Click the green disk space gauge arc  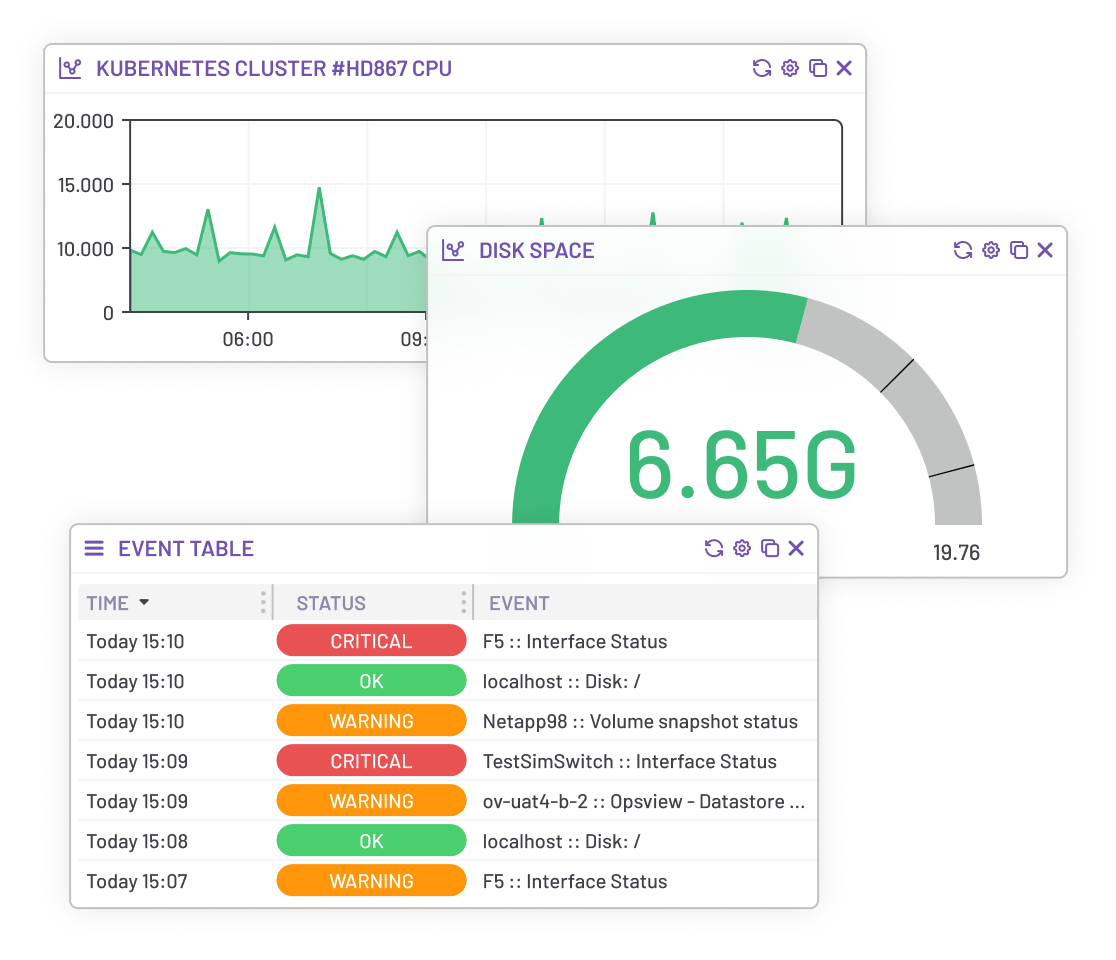coord(600,340)
